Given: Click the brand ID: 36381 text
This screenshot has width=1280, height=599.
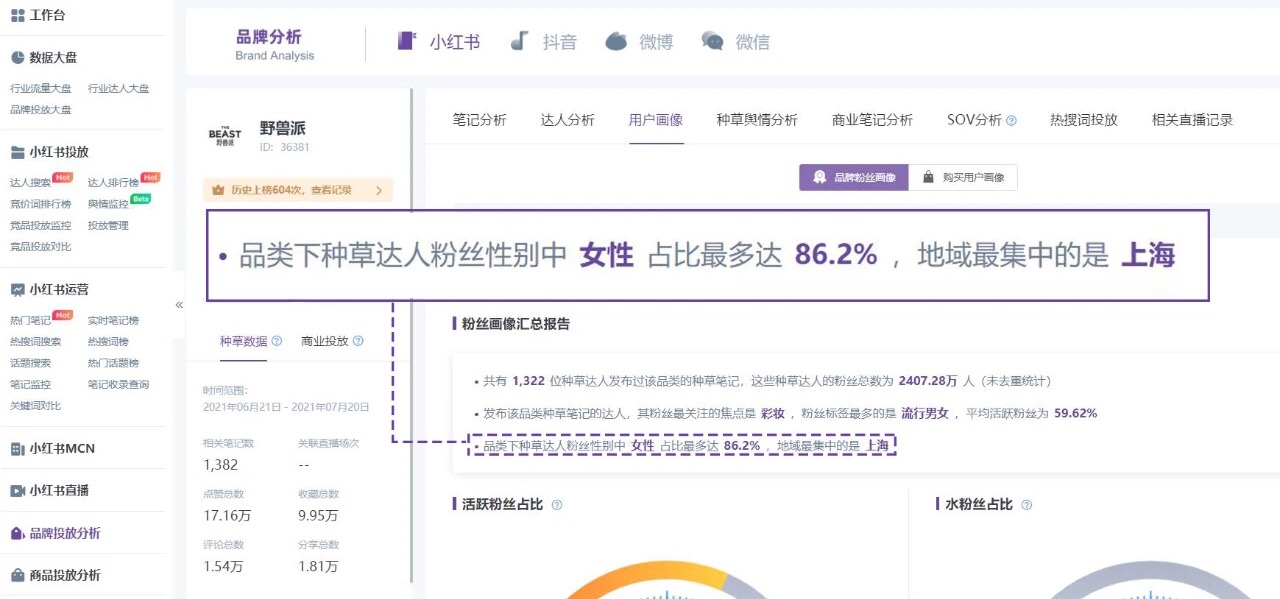Looking at the screenshot, I should (284, 147).
